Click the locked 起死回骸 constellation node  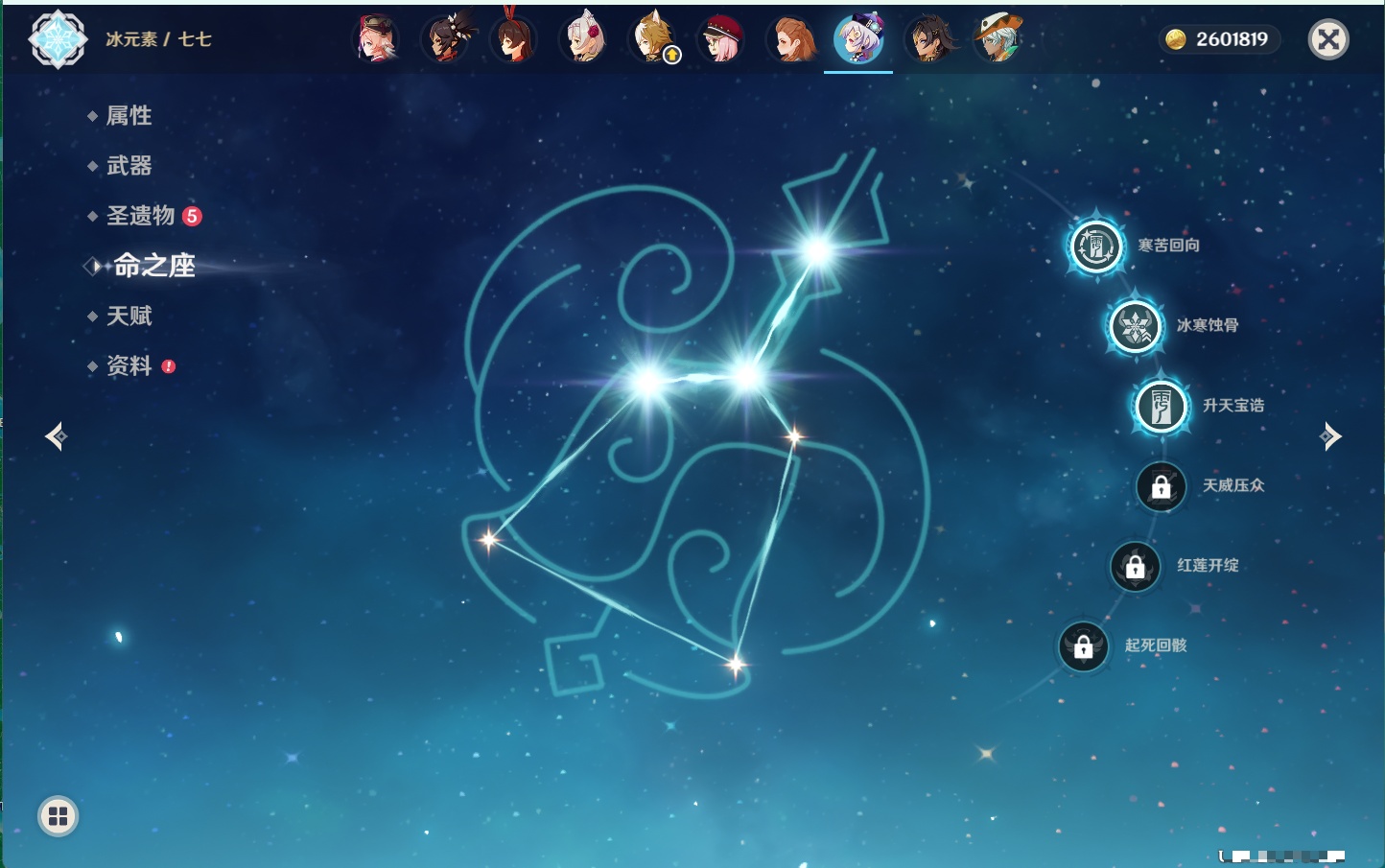pos(1084,646)
